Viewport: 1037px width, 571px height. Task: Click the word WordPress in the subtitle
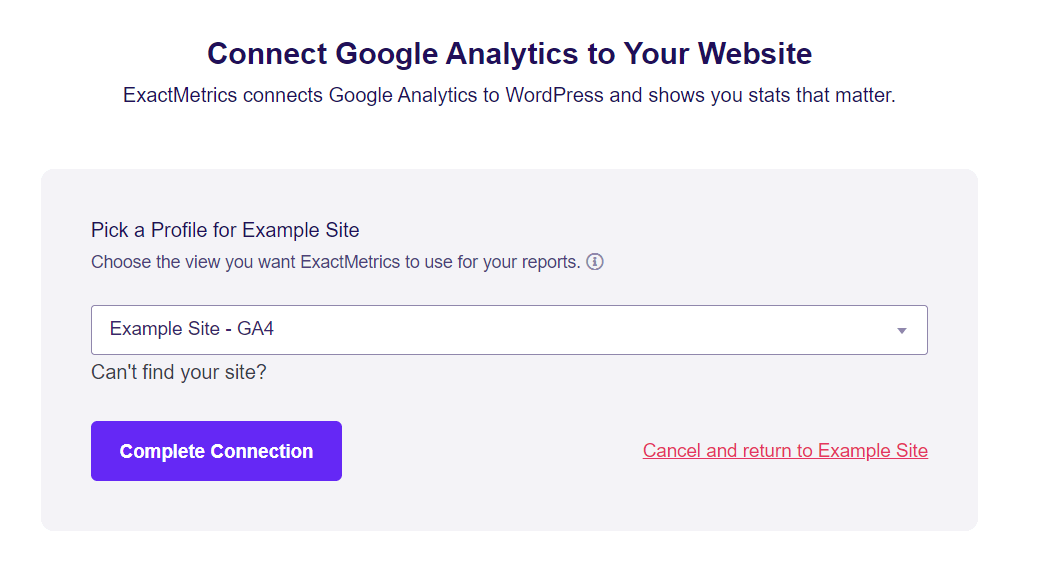pyautogui.click(x=554, y=95)
